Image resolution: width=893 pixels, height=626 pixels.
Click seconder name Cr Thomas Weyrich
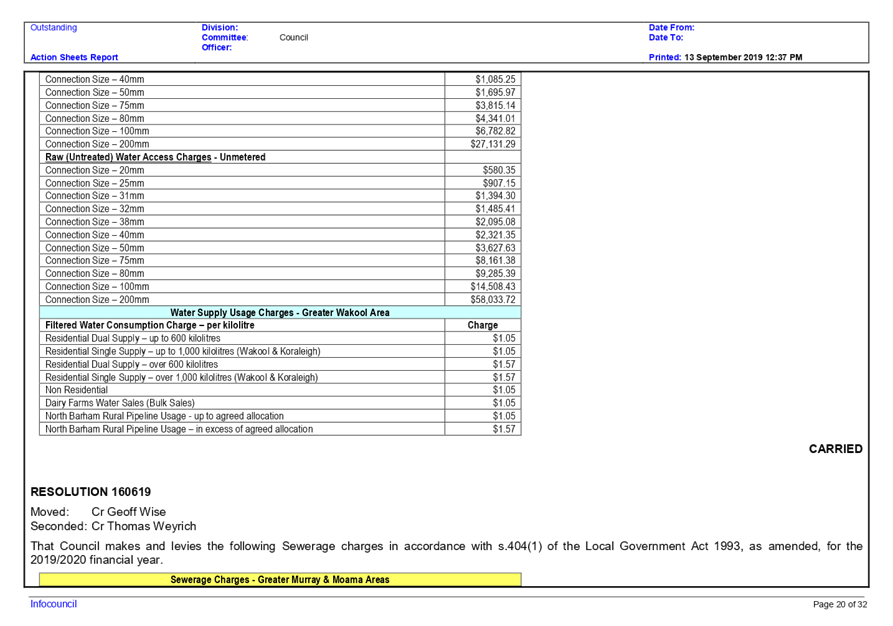[x=144, y=526]
